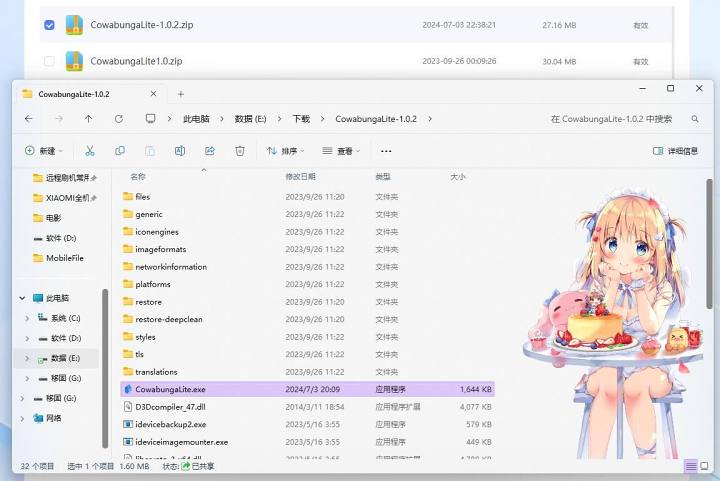Image resolution: width=720 pixels, height=481 pixels.
Task: Check the CowabungaLite1.0.zip checkbox
Action: 49,61
